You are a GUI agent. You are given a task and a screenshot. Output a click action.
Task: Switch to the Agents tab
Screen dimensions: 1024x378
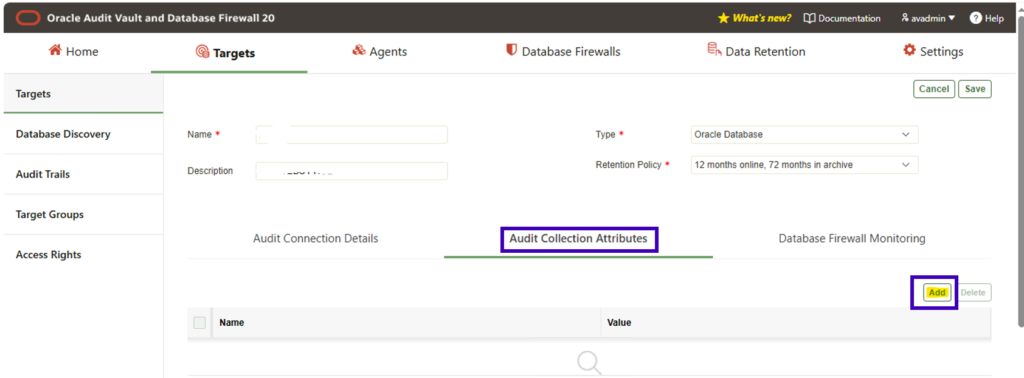[379, 52]
